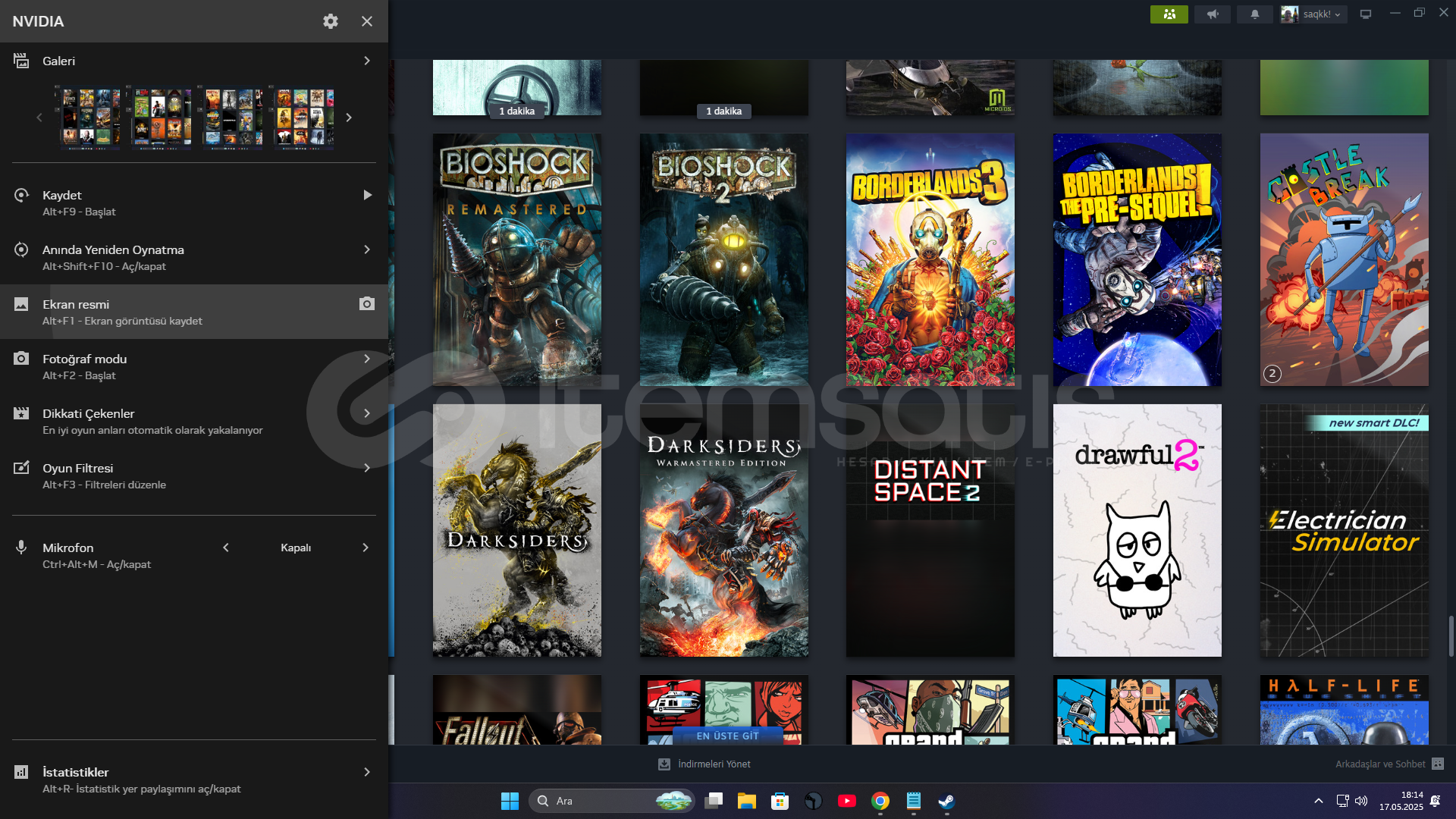Screen dimensions: 1456x819
Task: Expand Oyun Filtresi chevron
Action: click(367, 468)
